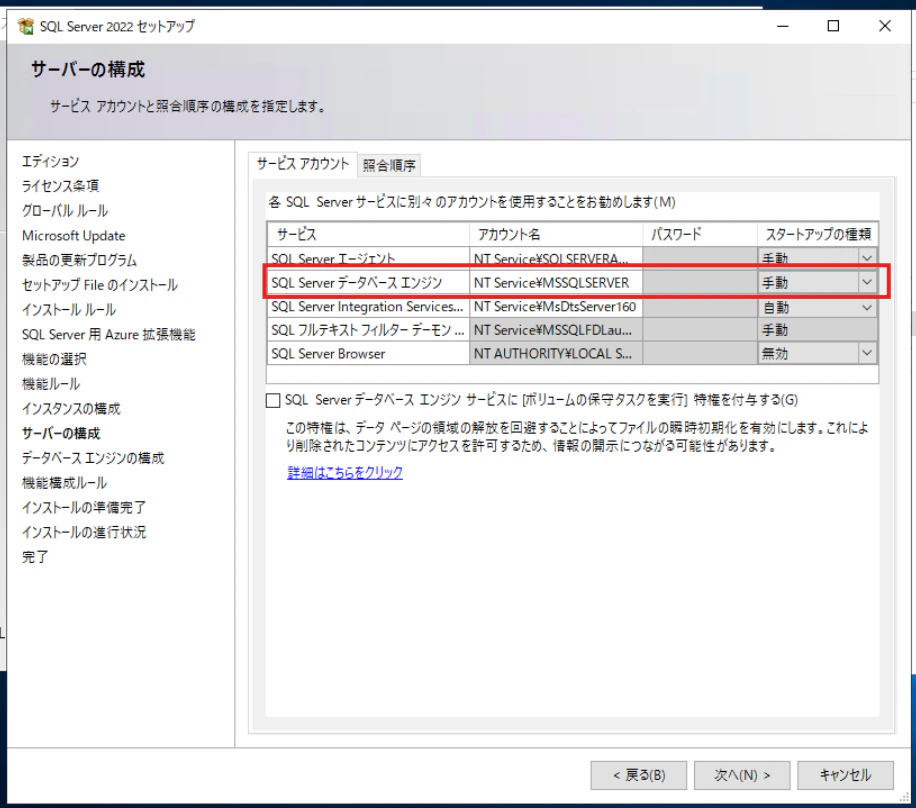Image resolution: width=916 pixels, height=808 pixels.
Task: Select エディション in the setup steps list
Action: [50, 161]
